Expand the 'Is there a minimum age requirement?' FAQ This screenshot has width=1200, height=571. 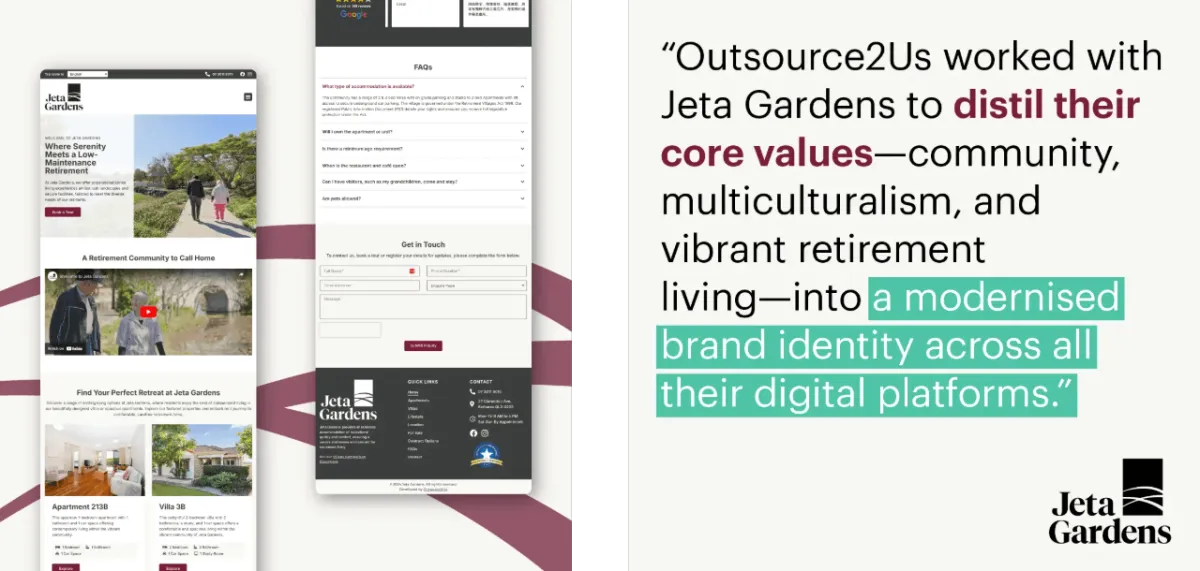(423, 148)
